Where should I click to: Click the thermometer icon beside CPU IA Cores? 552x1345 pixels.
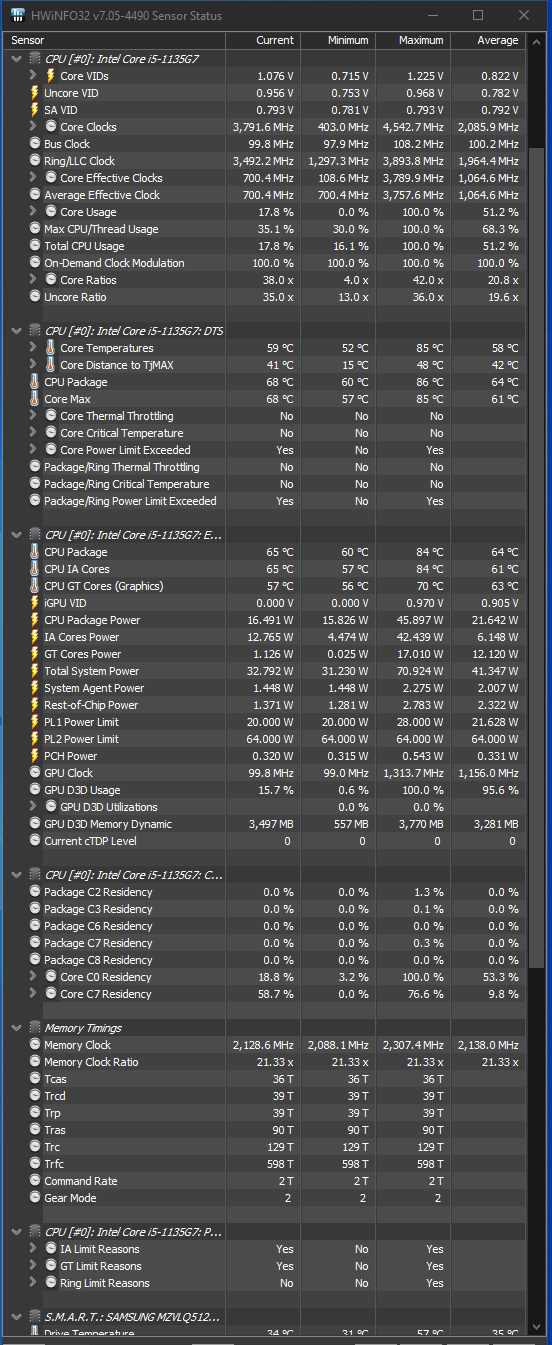coord(35,569)
